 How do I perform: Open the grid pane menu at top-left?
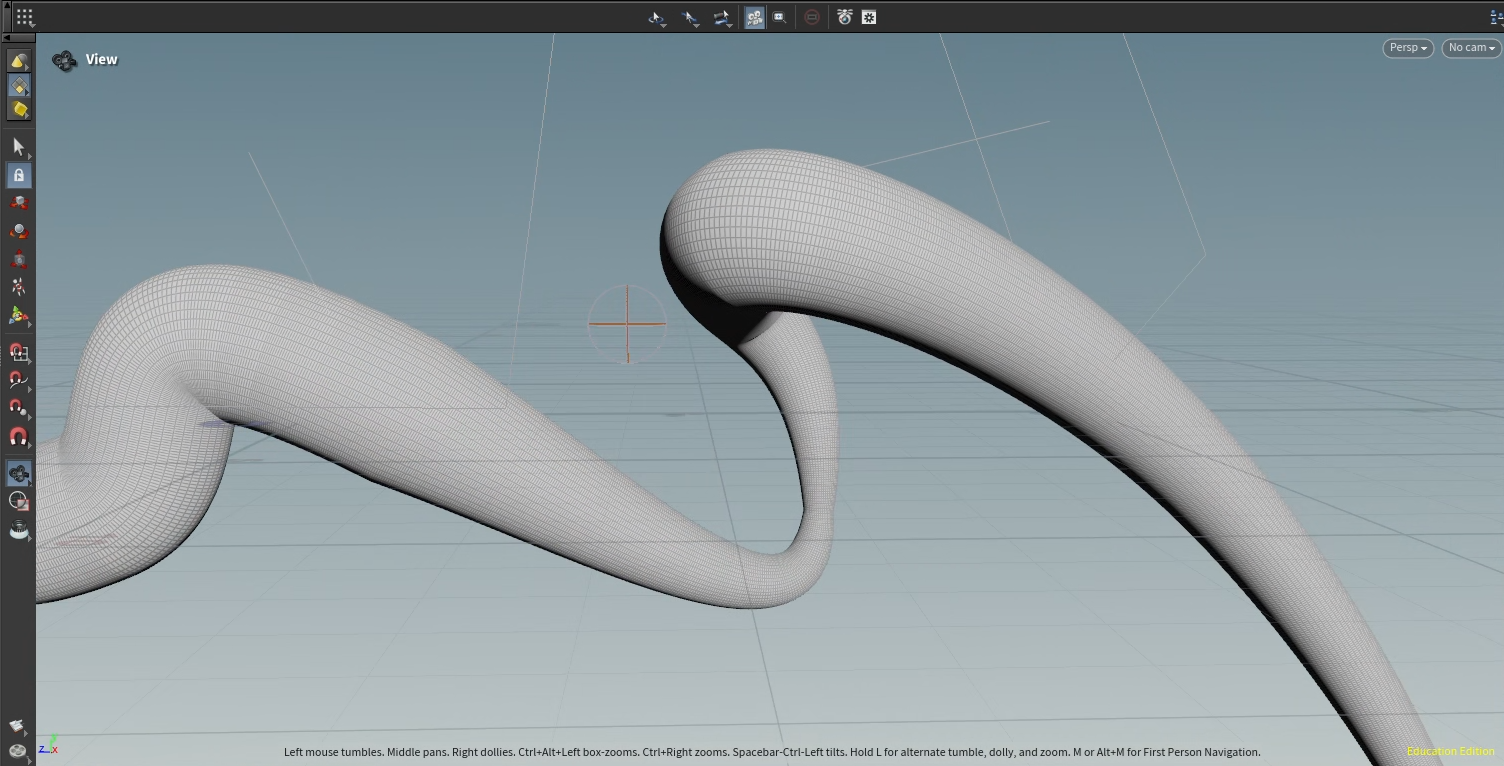24,17
